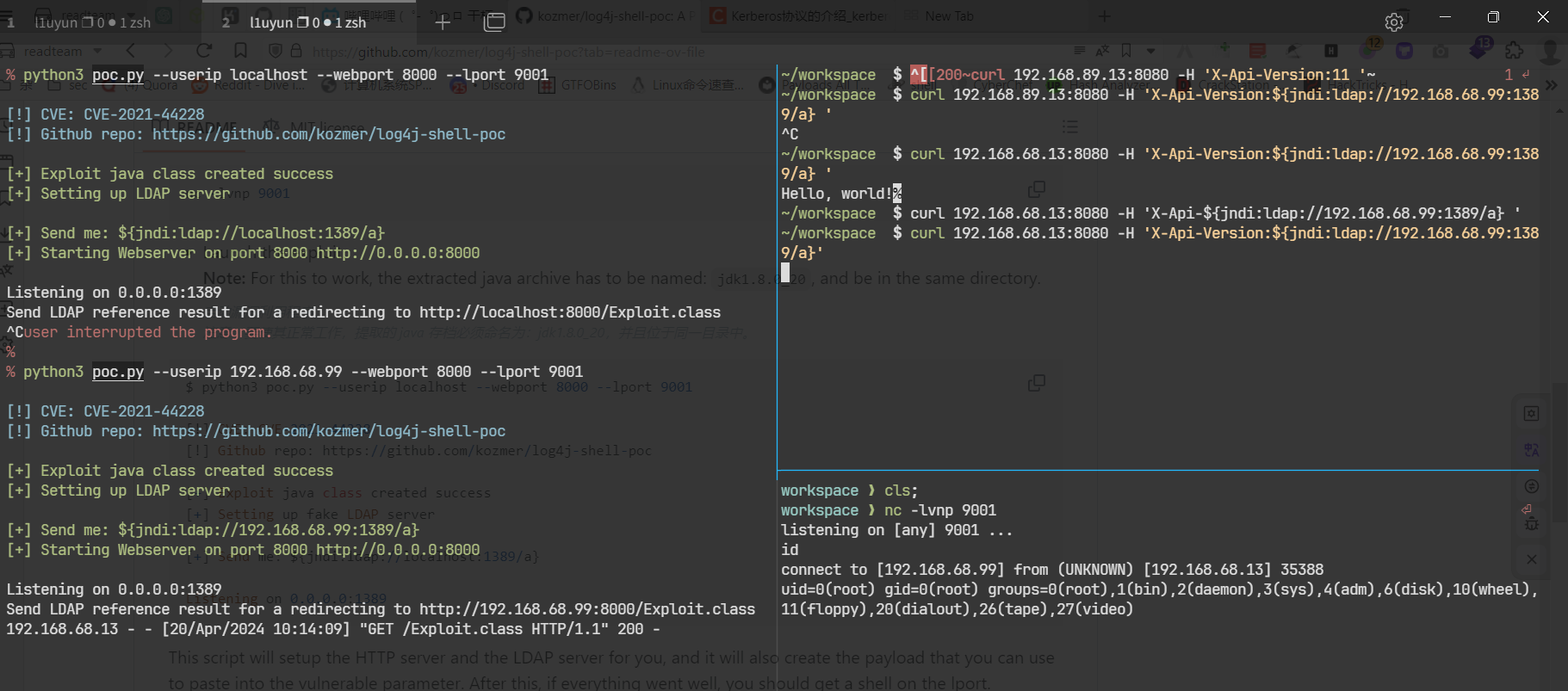1568x691 pixels.
Task: Open the Linux命令速查 bookmark
Action: (x=687, y=85)
